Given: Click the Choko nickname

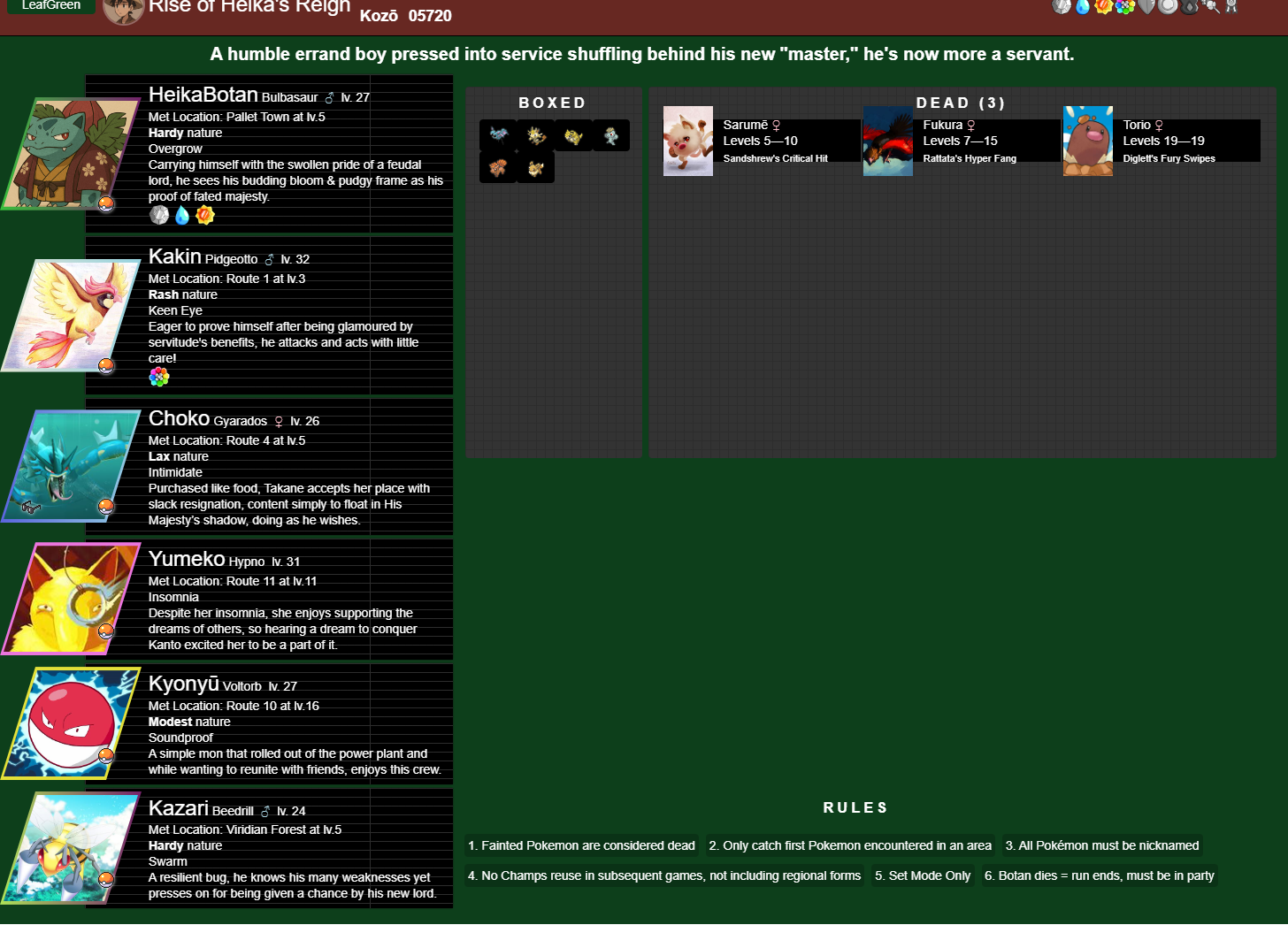Looking at the screenshot, I should (179, 418).
